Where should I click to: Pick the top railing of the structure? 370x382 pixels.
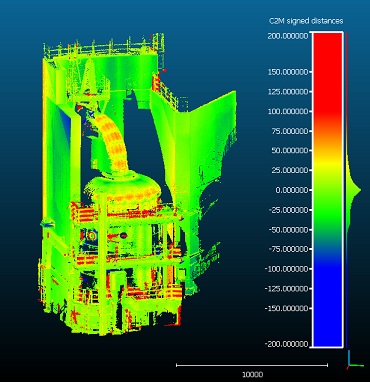103,46
